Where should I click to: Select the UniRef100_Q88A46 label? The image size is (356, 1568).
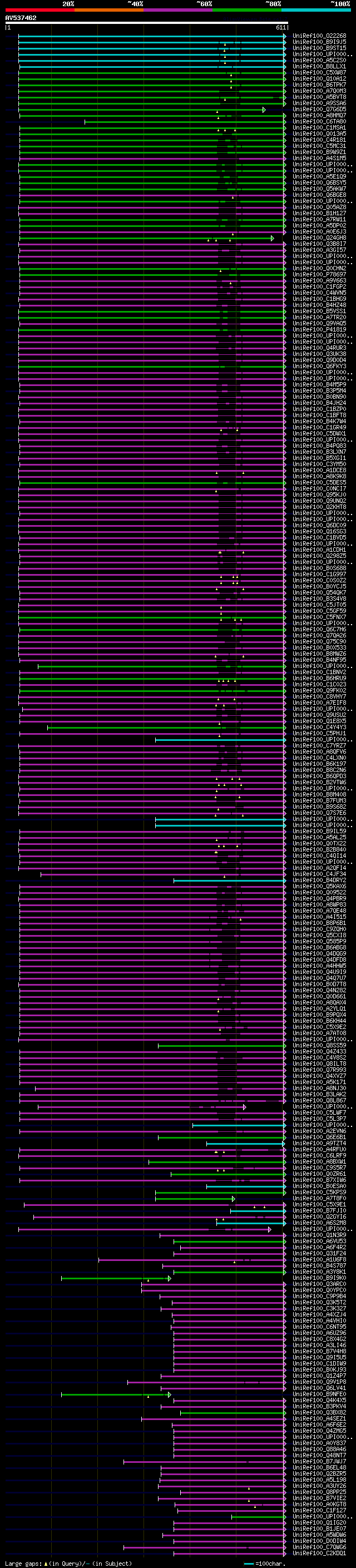[319, 1450]
